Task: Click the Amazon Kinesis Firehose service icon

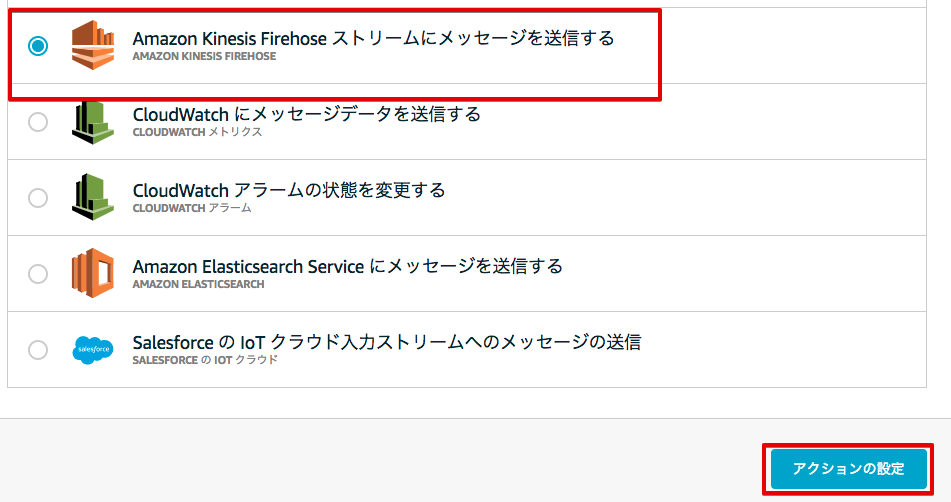Action: pyautogui.click(x=93, y=45)
